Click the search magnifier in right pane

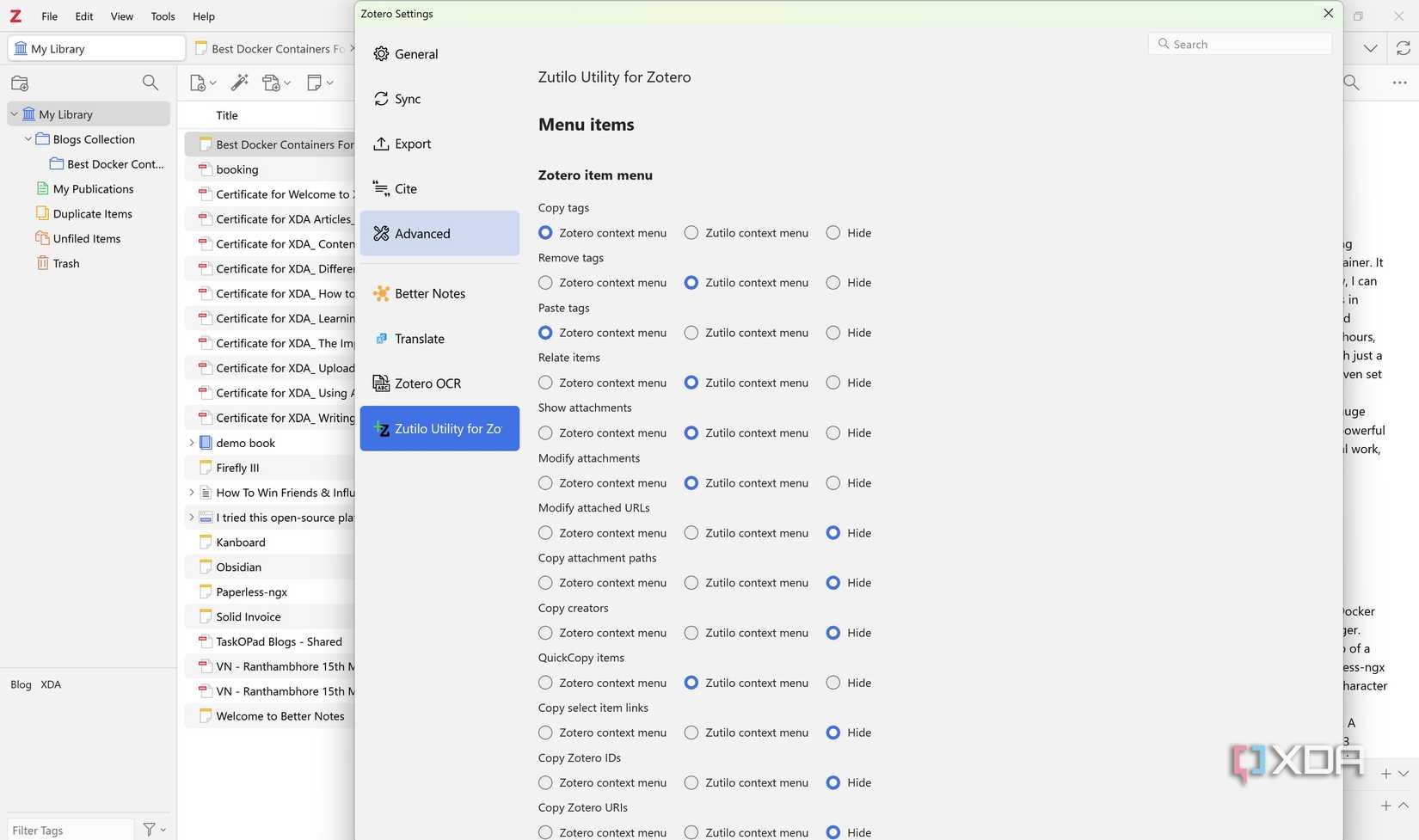pos(1351,83)
